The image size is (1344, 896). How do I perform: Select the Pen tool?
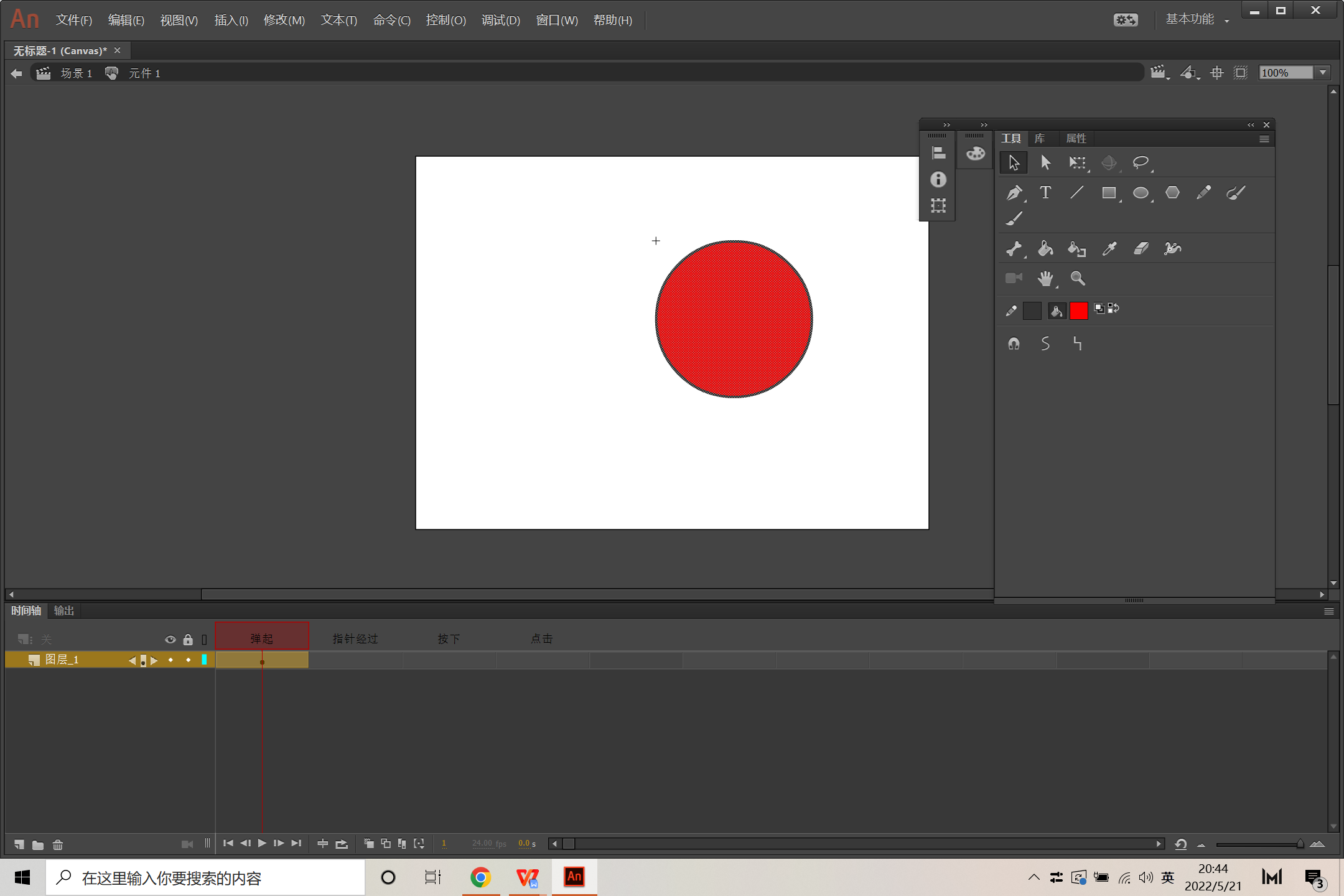click(x=1014, y=193)
